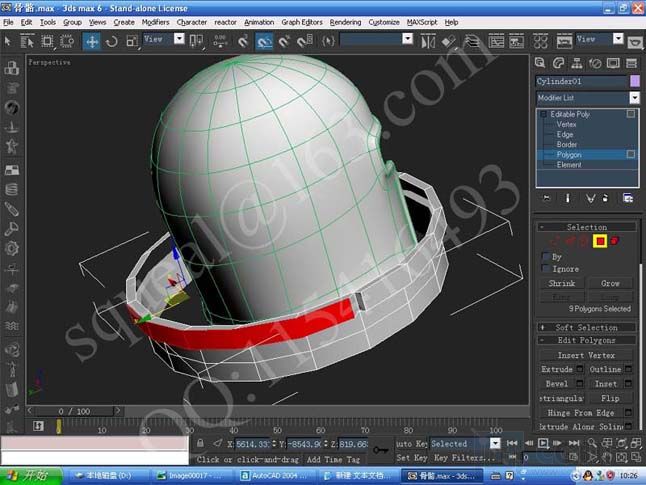Open the Material Editor icon
Screen dimensions: 646x485
point(540,42)
